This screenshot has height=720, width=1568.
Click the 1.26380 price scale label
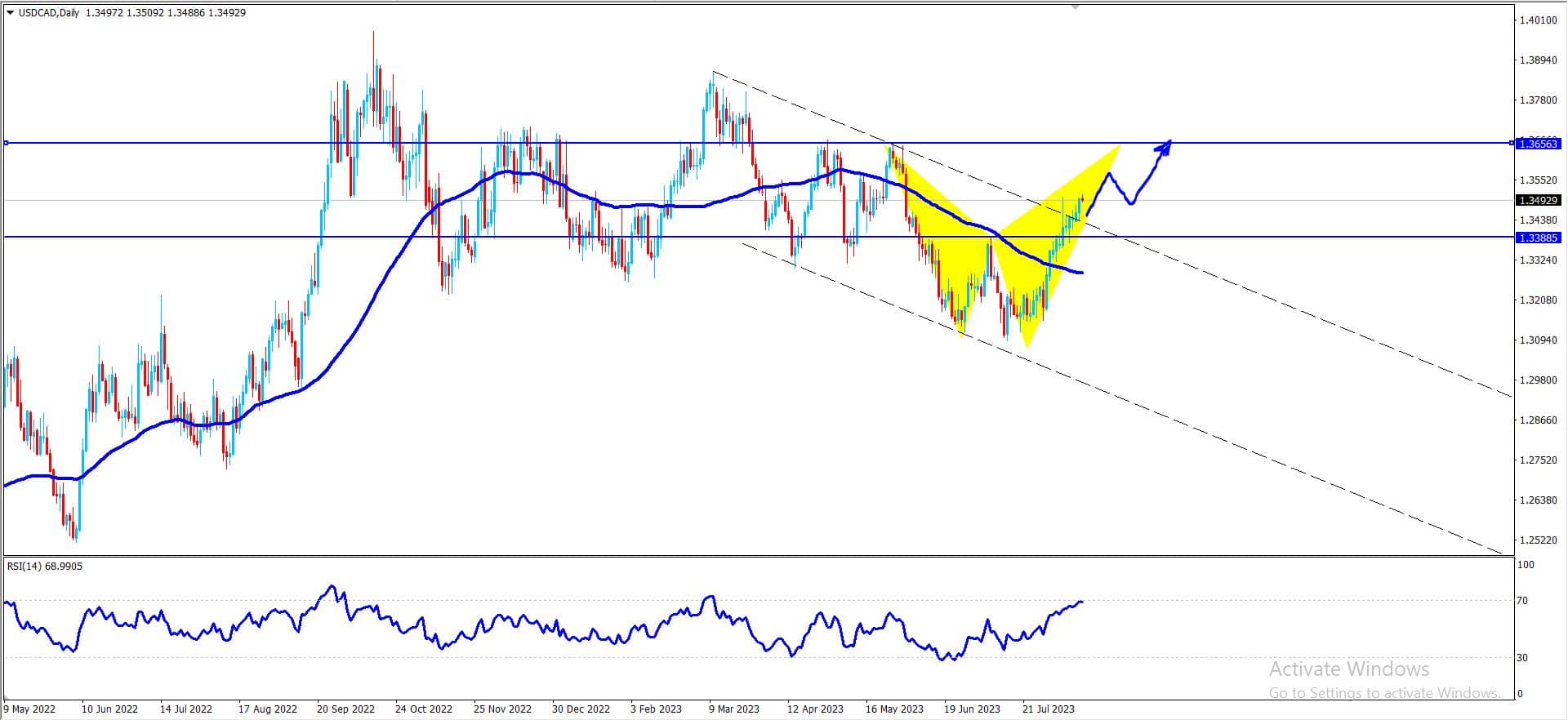[x=1538, y=500]
